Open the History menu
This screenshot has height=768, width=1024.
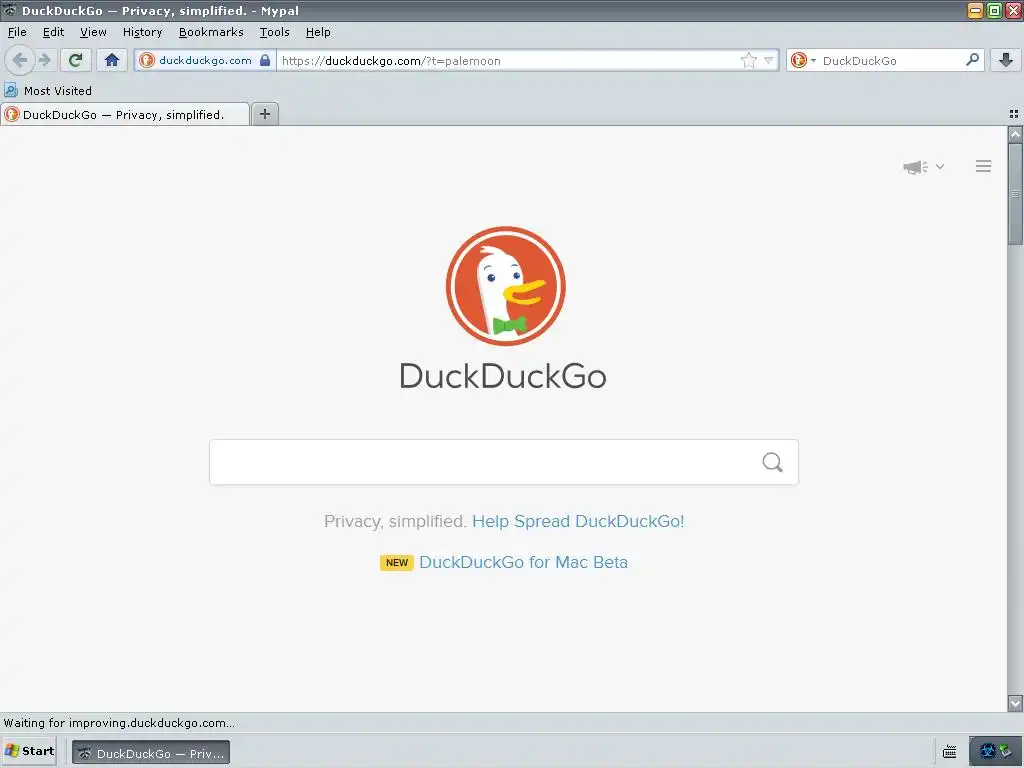coord(142,32)
